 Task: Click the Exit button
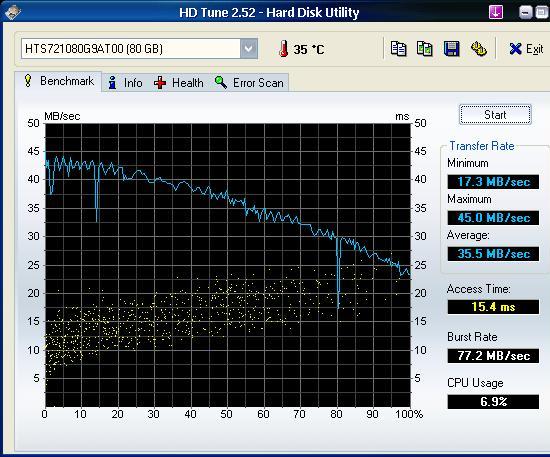526,49
